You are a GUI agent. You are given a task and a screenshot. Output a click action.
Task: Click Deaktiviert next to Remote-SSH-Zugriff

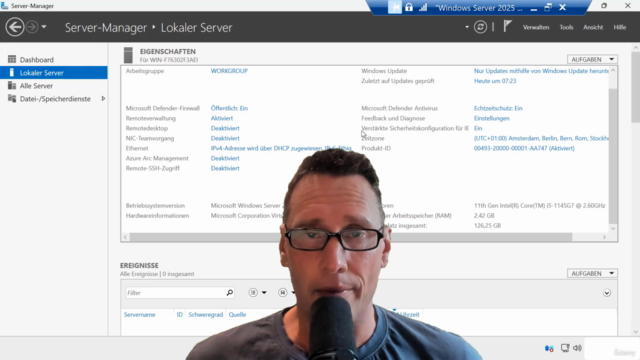tap(225, 168)
